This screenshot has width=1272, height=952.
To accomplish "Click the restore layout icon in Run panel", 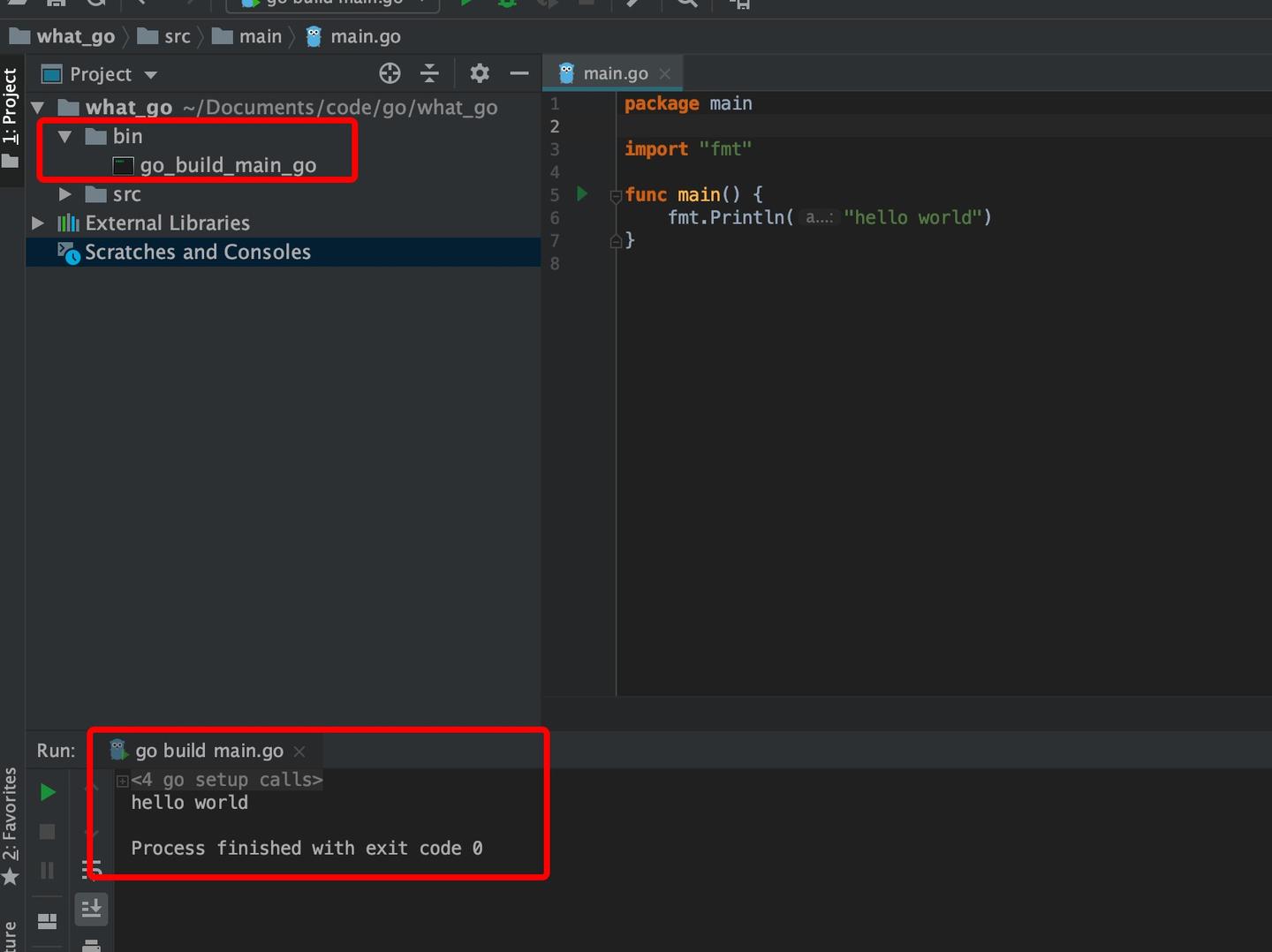I will tap(48, 921).
